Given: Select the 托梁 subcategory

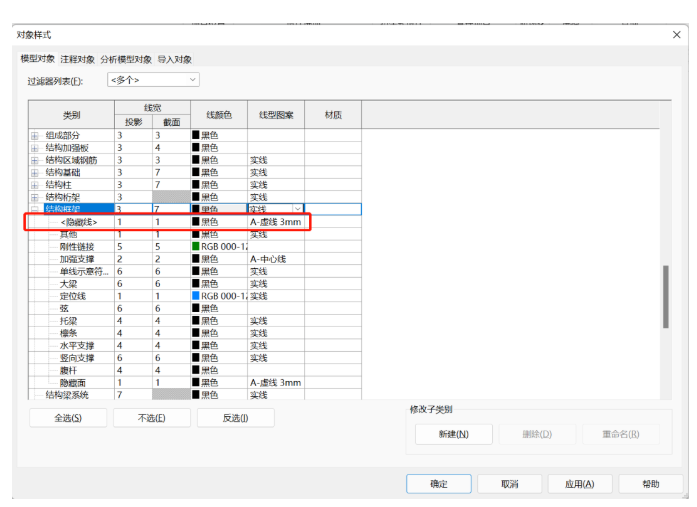Looking at the screenshot, I should [x=68, y=321].
